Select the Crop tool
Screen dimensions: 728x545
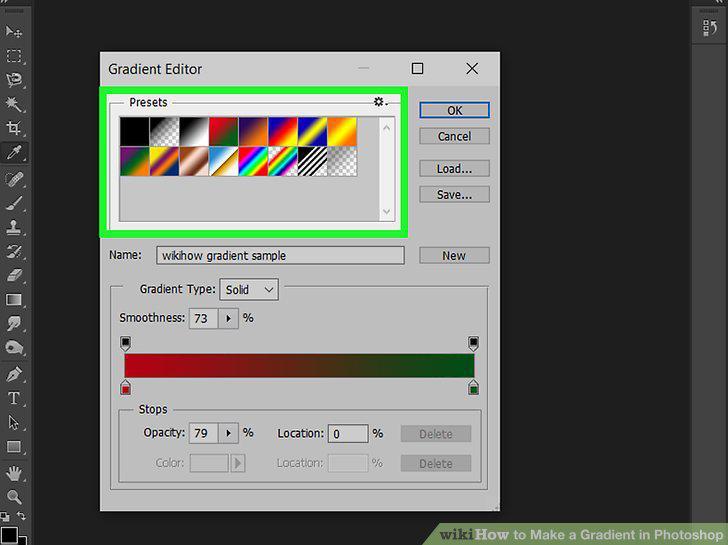[13, 128]
